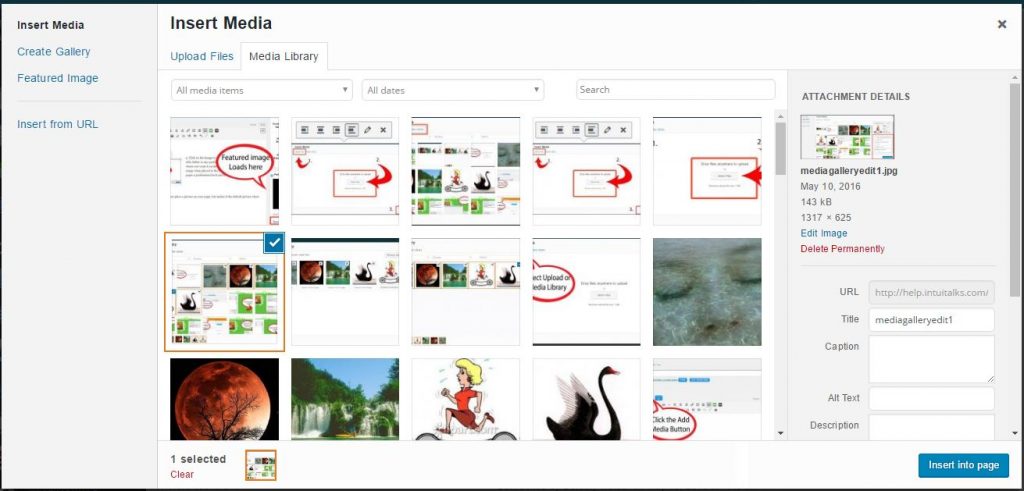This screenshot has width=1024, height=491.
Task: Click the attachment details preview image
Action: click(x=847, y=137)
